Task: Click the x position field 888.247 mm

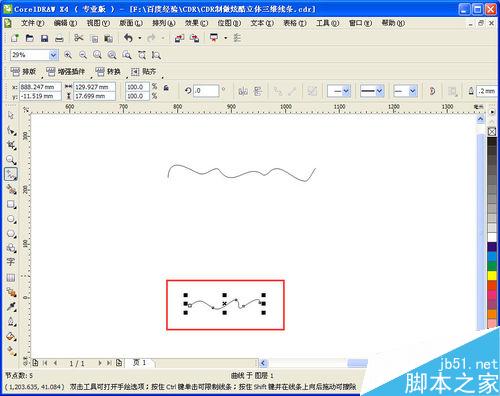Action: (x=40, y=87)
